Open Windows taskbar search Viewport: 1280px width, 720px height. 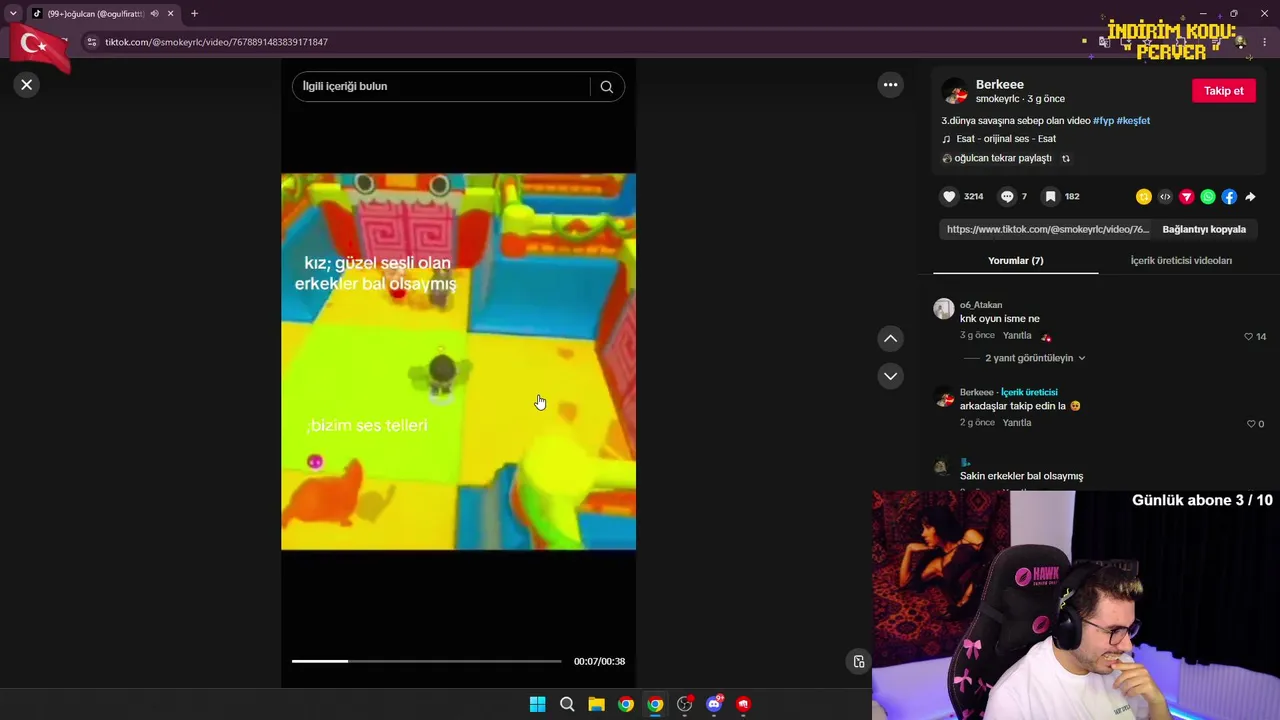click(567, 704)
